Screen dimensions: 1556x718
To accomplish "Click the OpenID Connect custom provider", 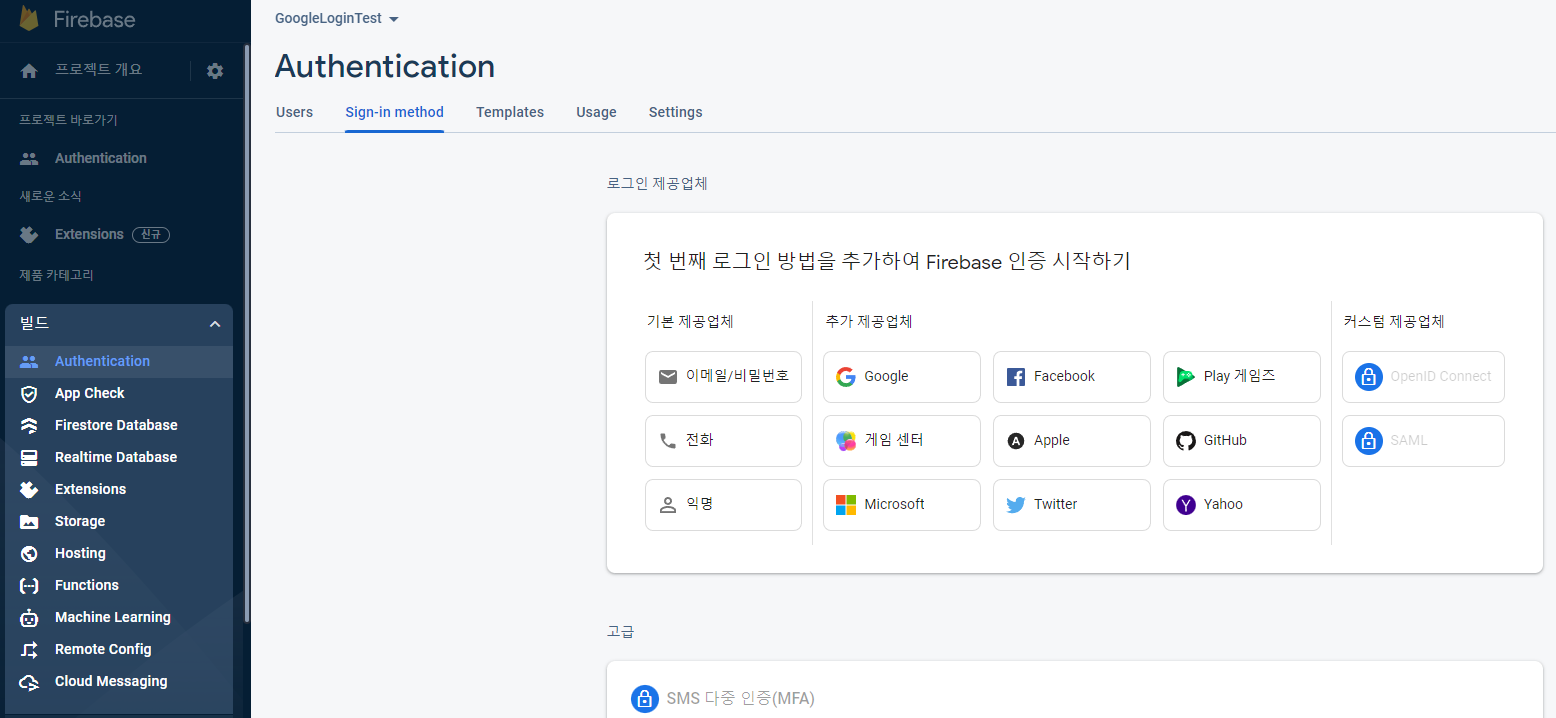I will pyautogui.click(x=1423, y=377).
